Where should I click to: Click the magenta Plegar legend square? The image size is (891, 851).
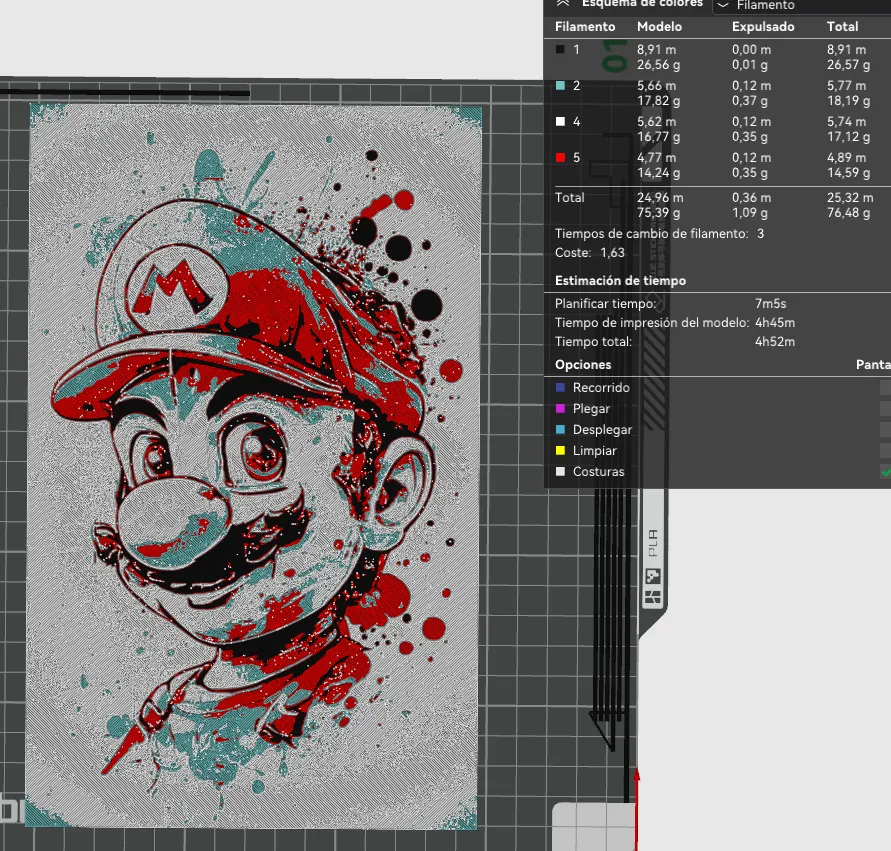point(562,408)
